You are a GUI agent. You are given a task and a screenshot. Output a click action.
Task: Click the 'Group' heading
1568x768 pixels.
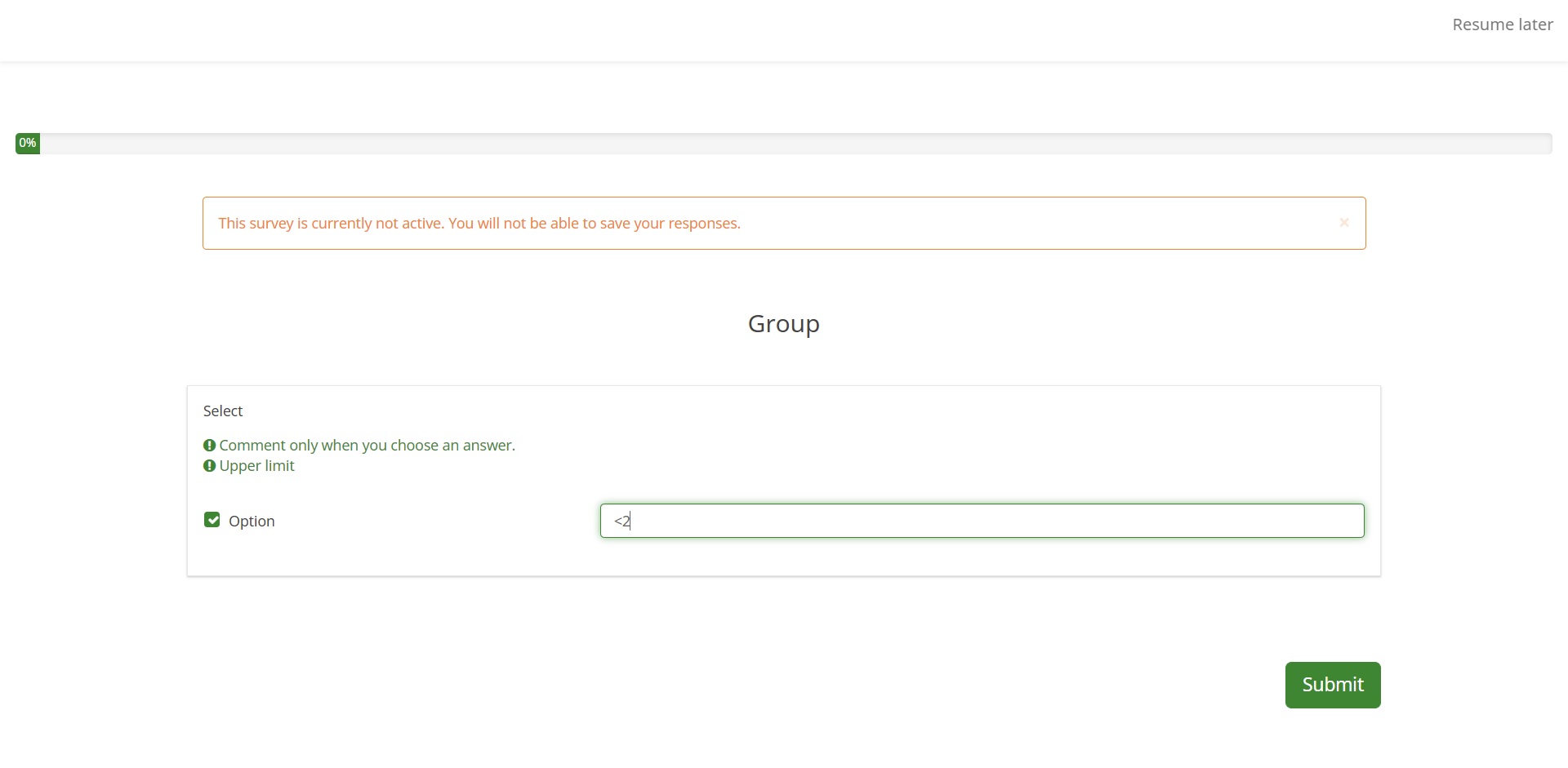coord(783,324)
